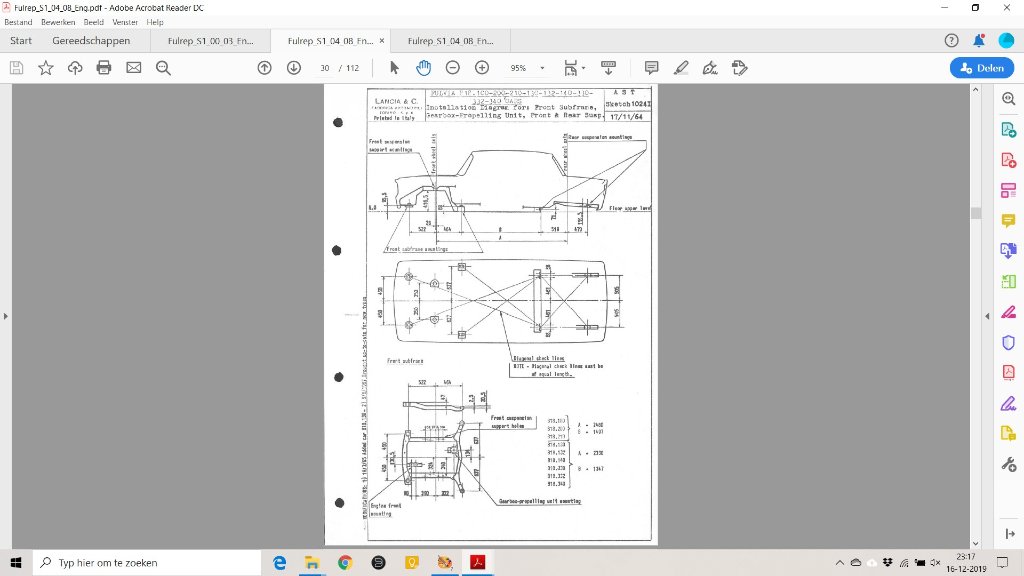This screenshot has width=1024, height=576.
Task: Expand the left navigation pane
Action: coord(5,316)
